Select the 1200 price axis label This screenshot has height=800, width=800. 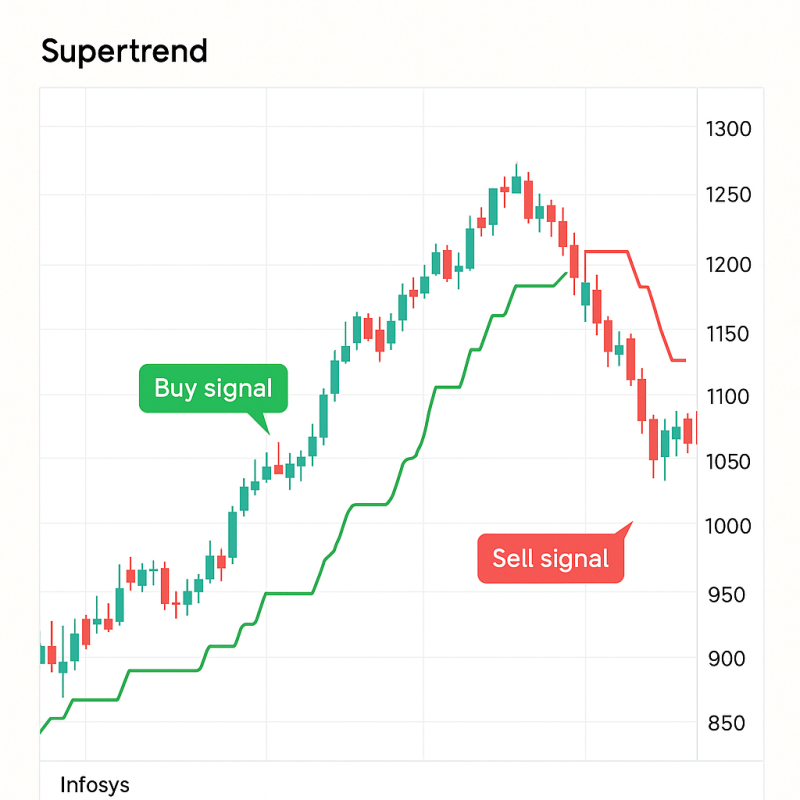[728, 265]
